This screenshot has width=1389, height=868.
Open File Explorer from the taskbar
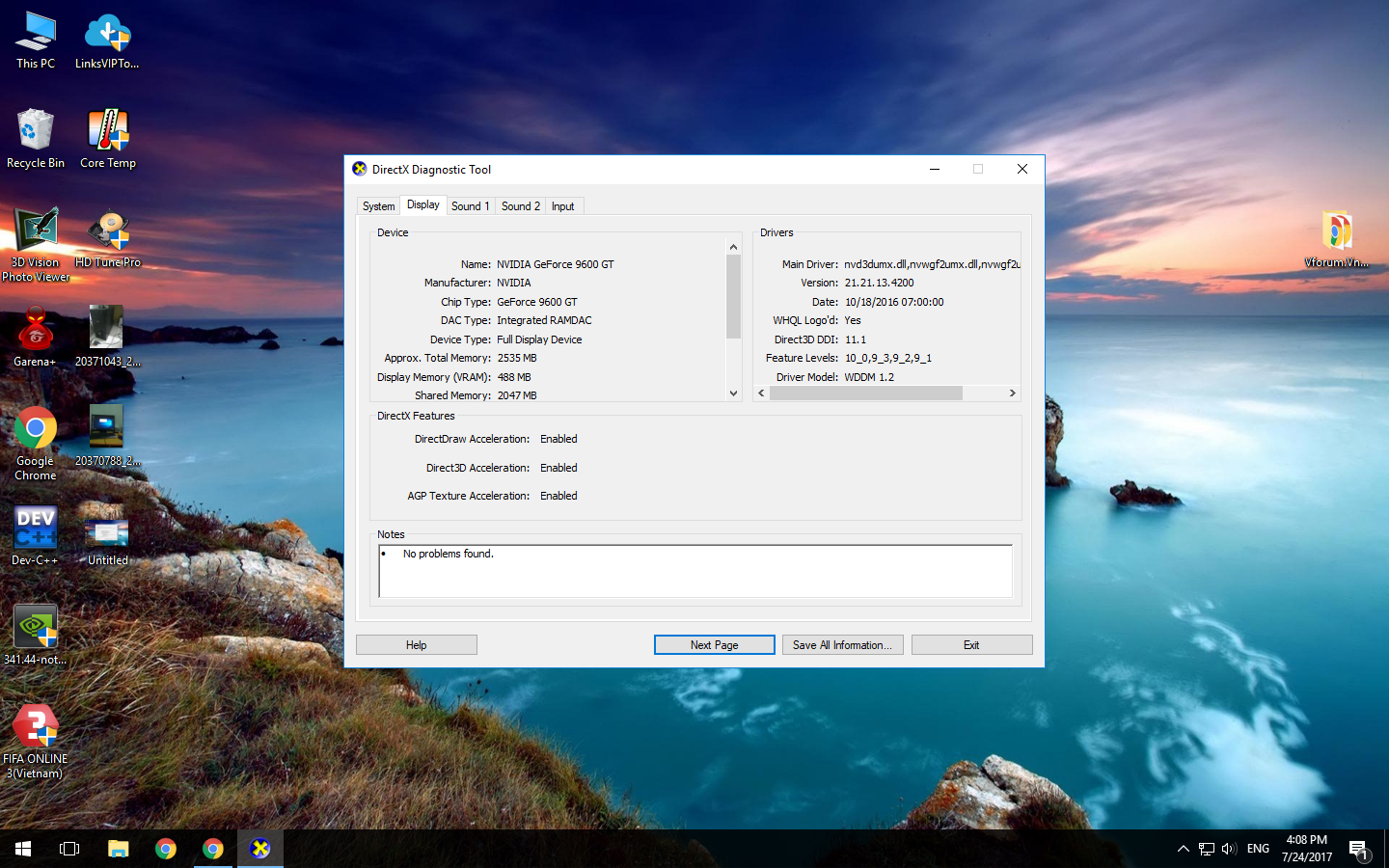click(118, 849)
